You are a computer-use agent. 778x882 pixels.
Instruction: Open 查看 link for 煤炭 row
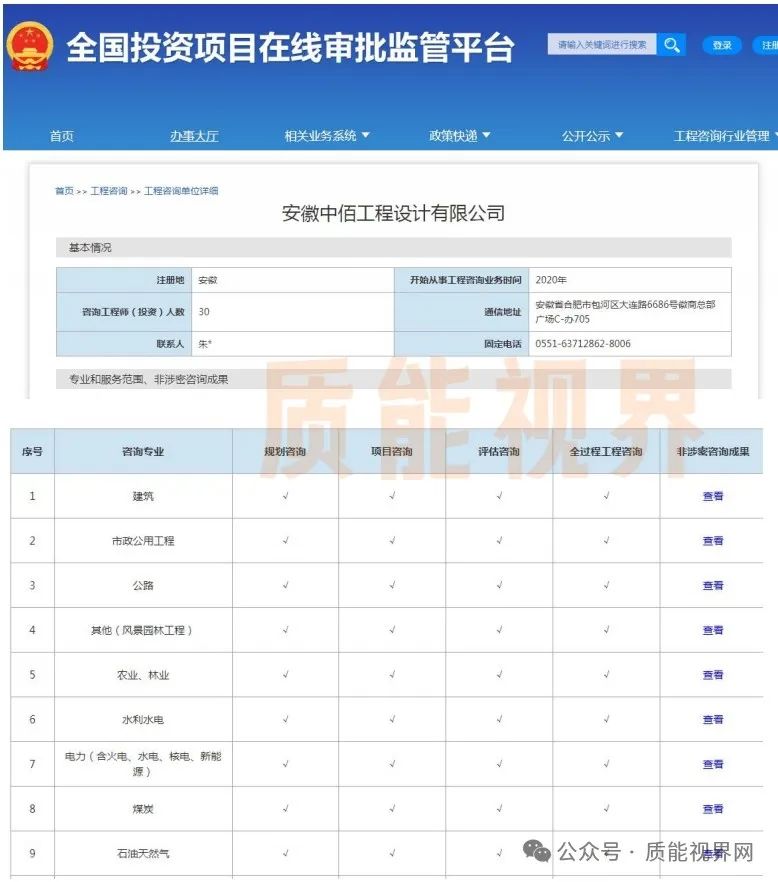(713, 809)
